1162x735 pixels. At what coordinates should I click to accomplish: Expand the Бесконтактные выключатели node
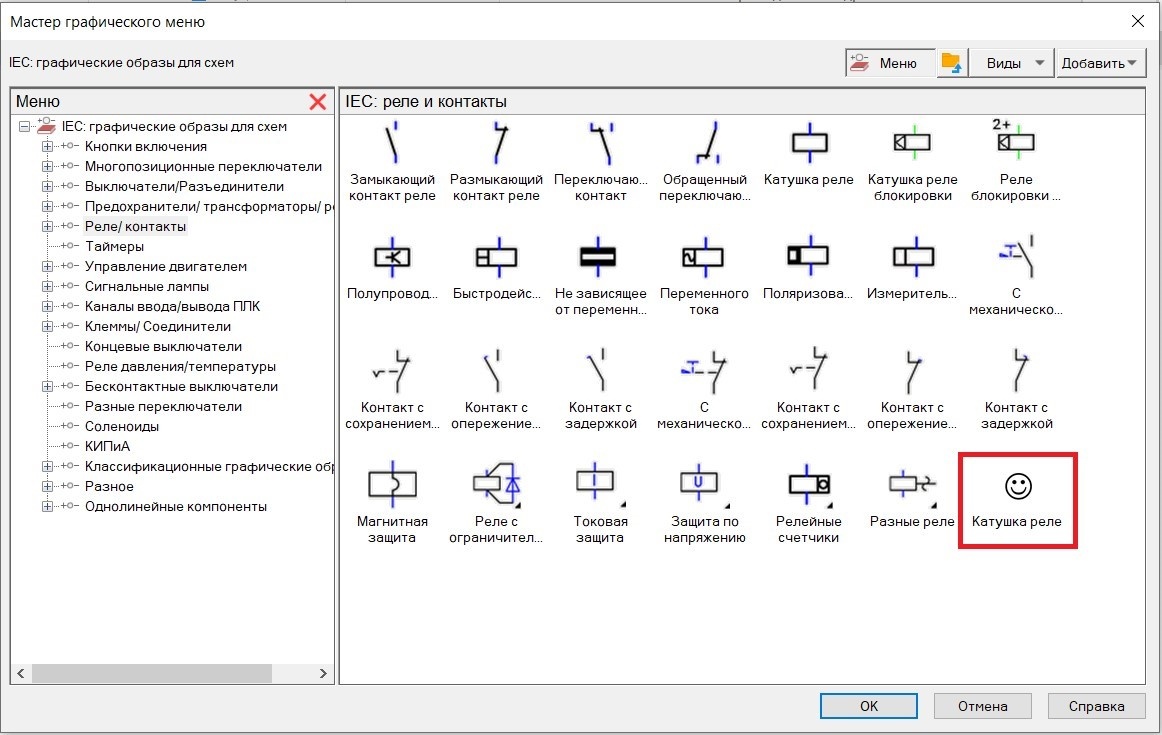[47, 387]
